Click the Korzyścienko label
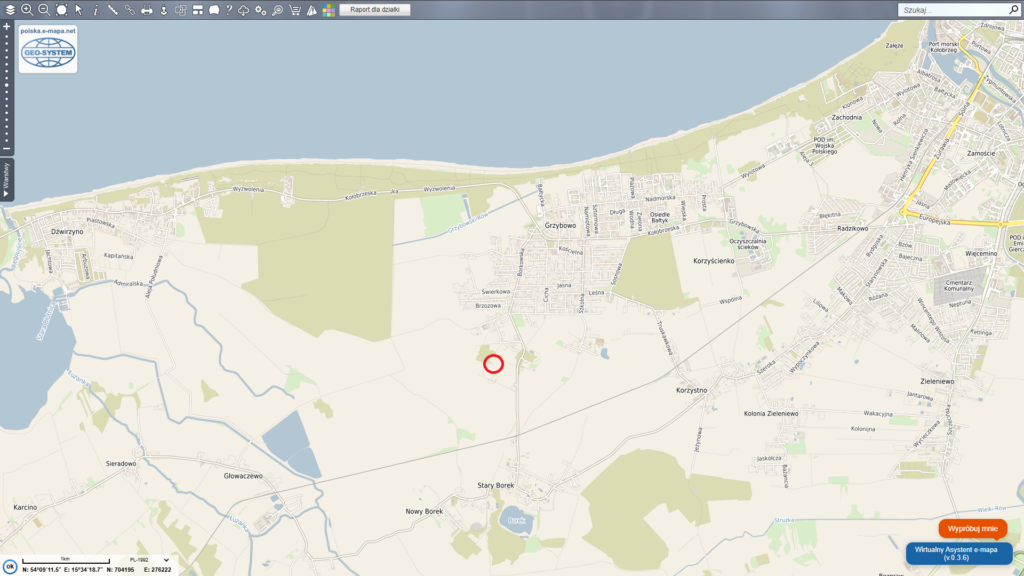Screen dimensions: 1024x576 pyautogui.click(x=714, y=261)
